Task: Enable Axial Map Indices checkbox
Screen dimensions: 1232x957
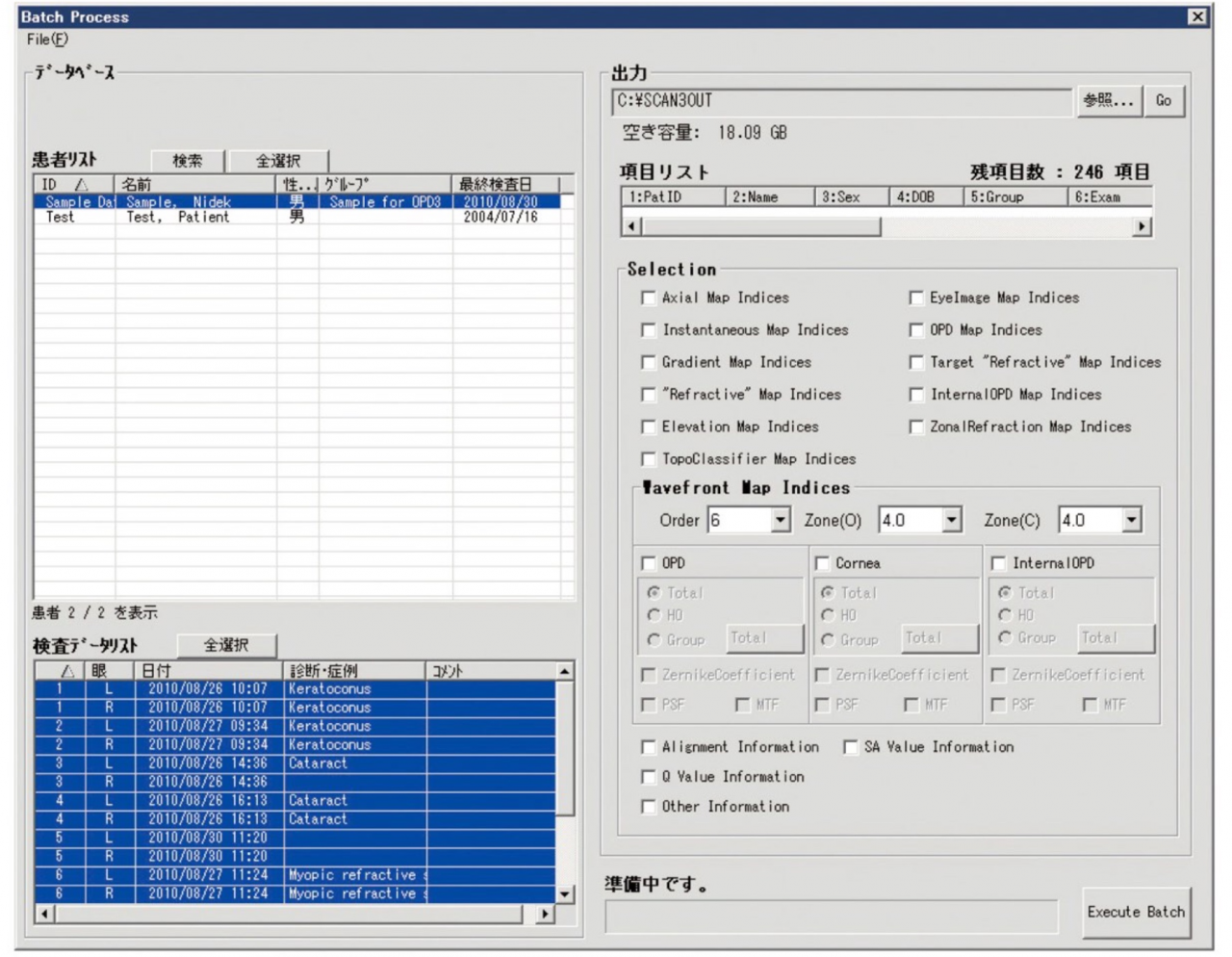Action: point(649,298)
